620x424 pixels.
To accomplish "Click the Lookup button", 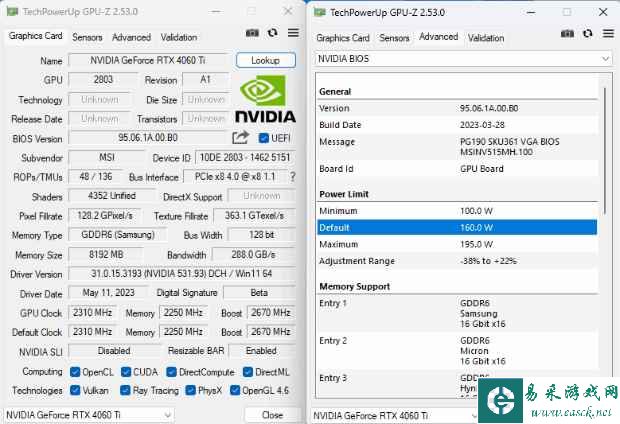I will pos(266,60).
